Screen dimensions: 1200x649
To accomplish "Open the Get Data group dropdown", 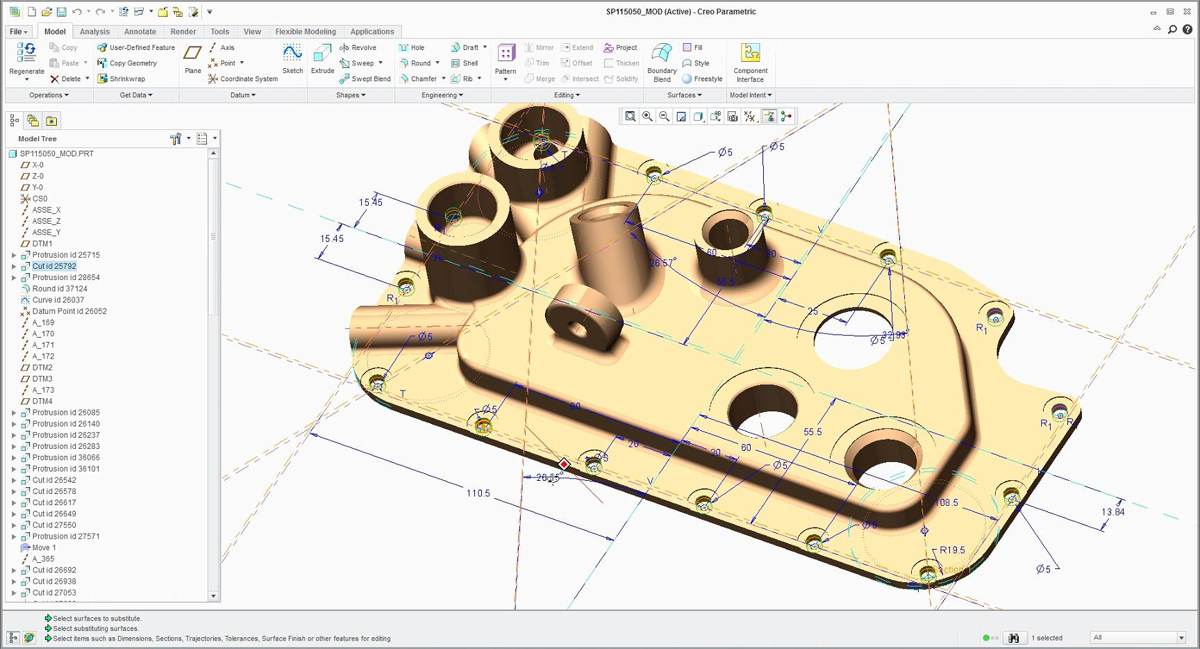I will (135, 95).
